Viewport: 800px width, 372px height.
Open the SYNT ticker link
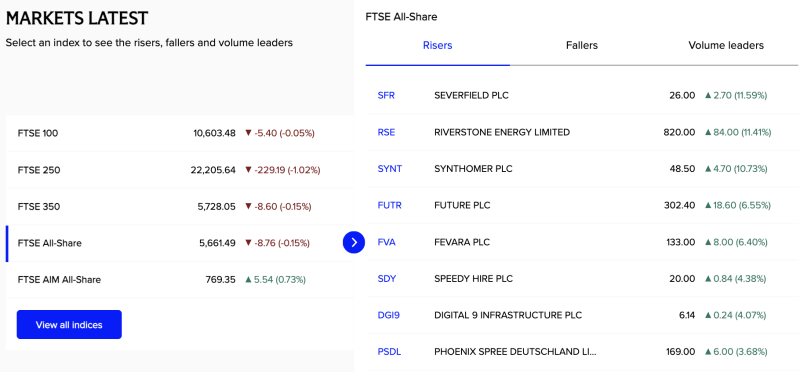(x=390, y=168)
